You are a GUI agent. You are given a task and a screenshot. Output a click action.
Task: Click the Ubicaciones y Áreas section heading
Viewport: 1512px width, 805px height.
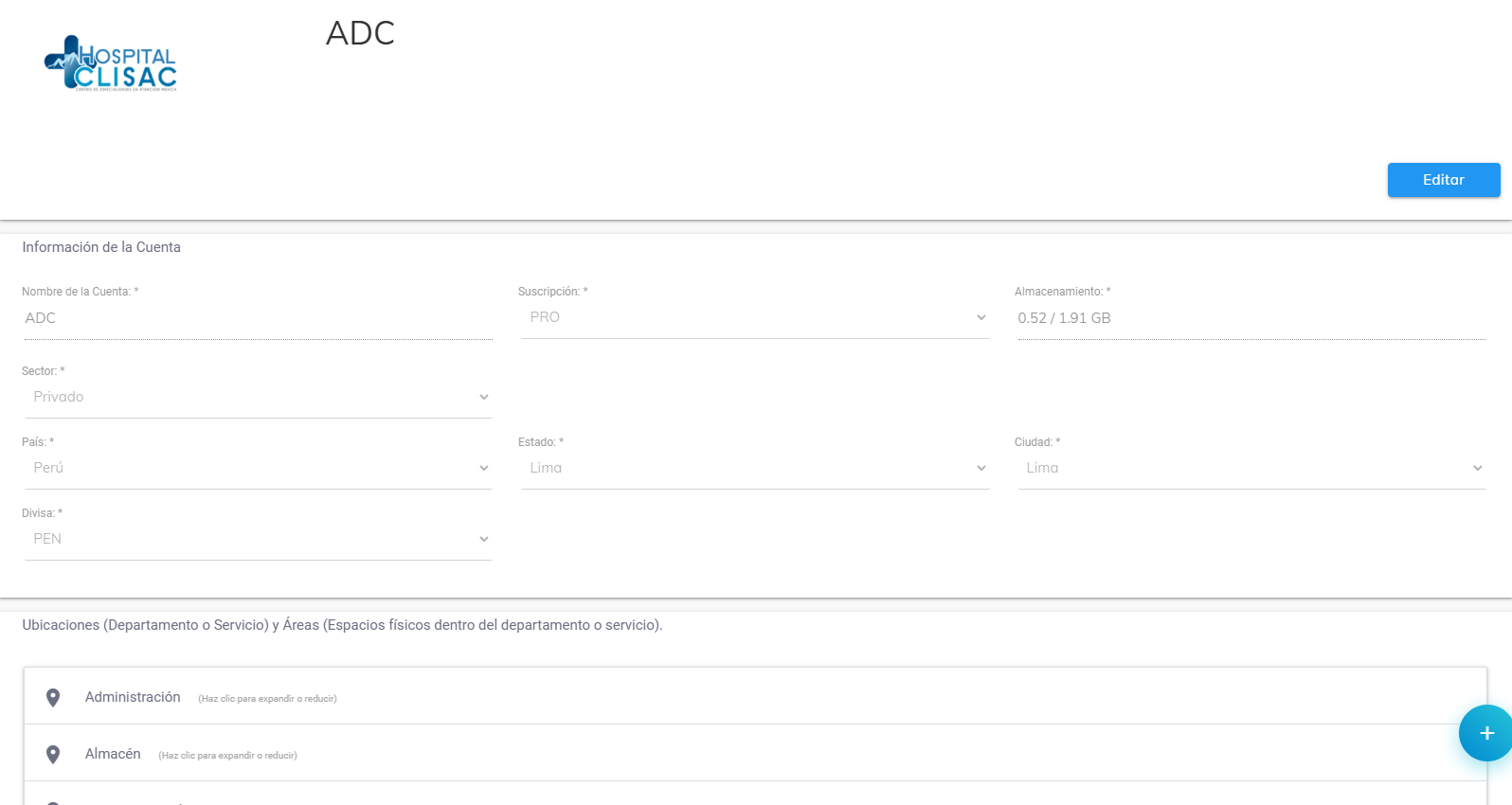pos(342,625)
